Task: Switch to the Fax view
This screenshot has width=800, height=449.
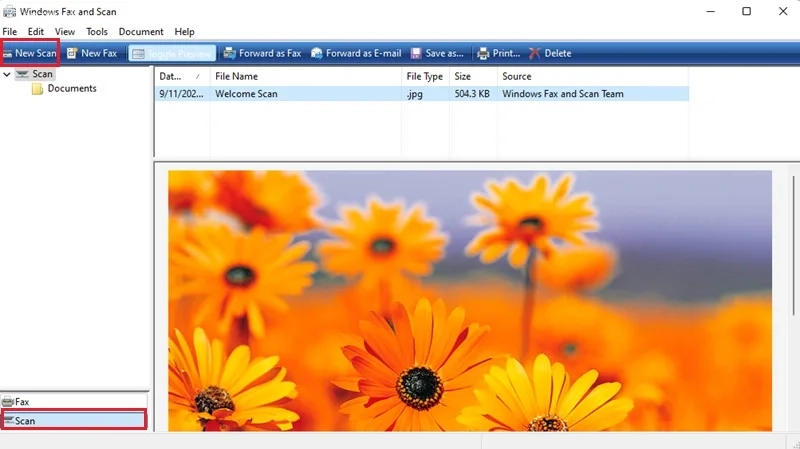Action: point(74,402)
